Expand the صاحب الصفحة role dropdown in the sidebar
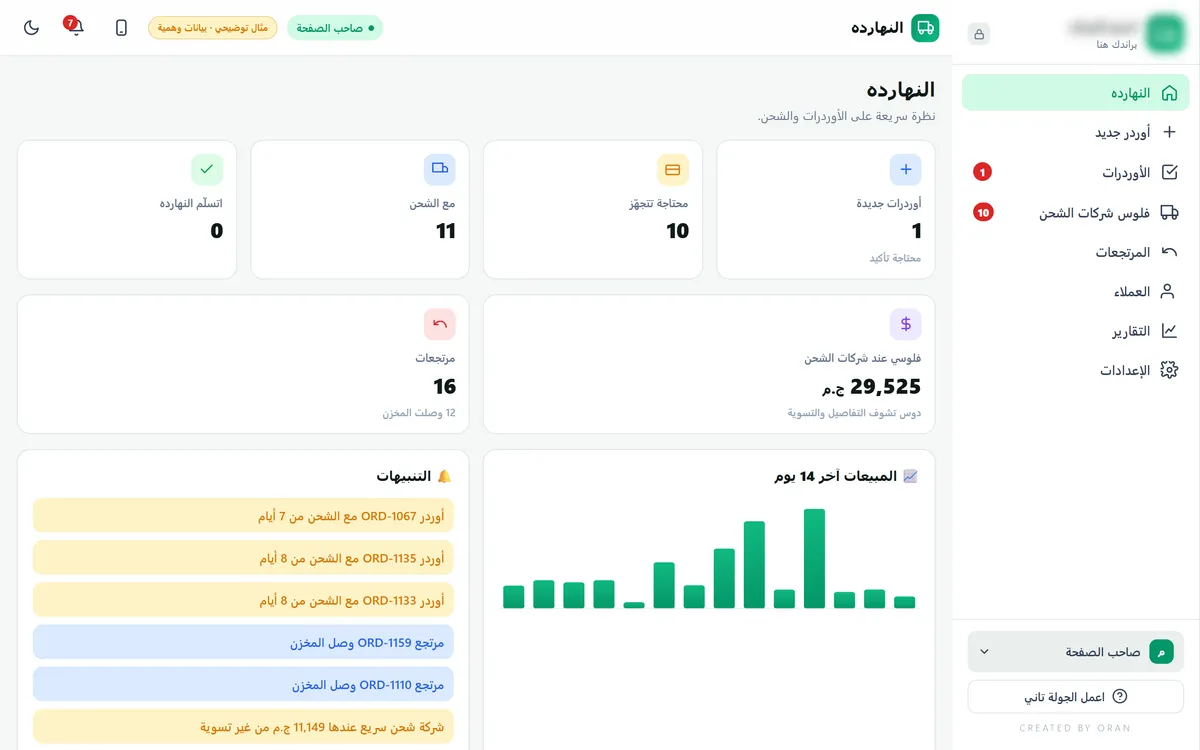This screenshot has width=1200, height=750. tap(1076, 651)
